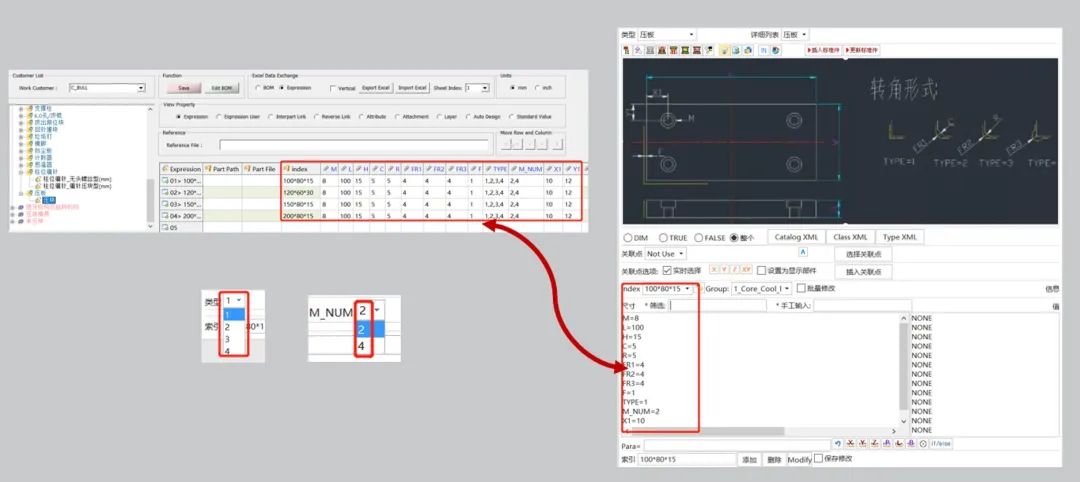Click the Export Excel button
This screenshot has height=482, width=1080.
click(x=376, y=88)
